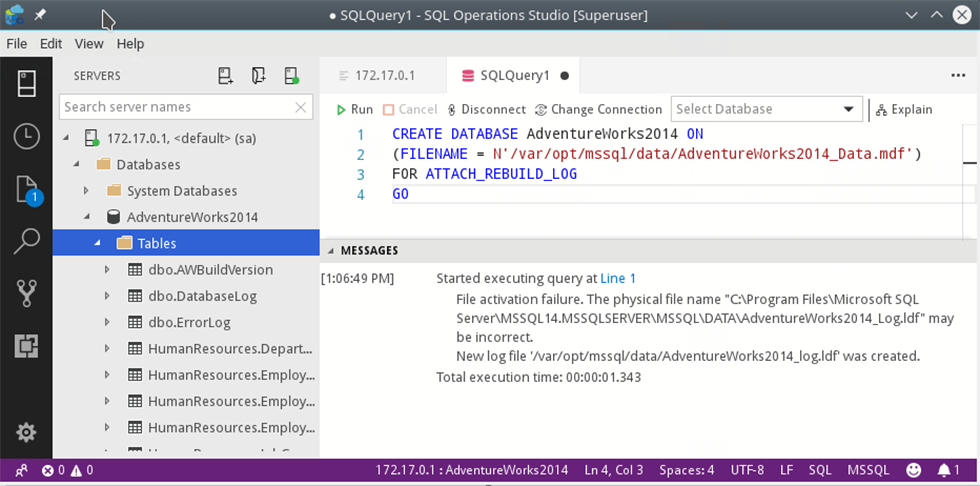Screen dimensions: 980x486
Task: Open the Servers view in activity bar
Action: click(x=26, y=83)
